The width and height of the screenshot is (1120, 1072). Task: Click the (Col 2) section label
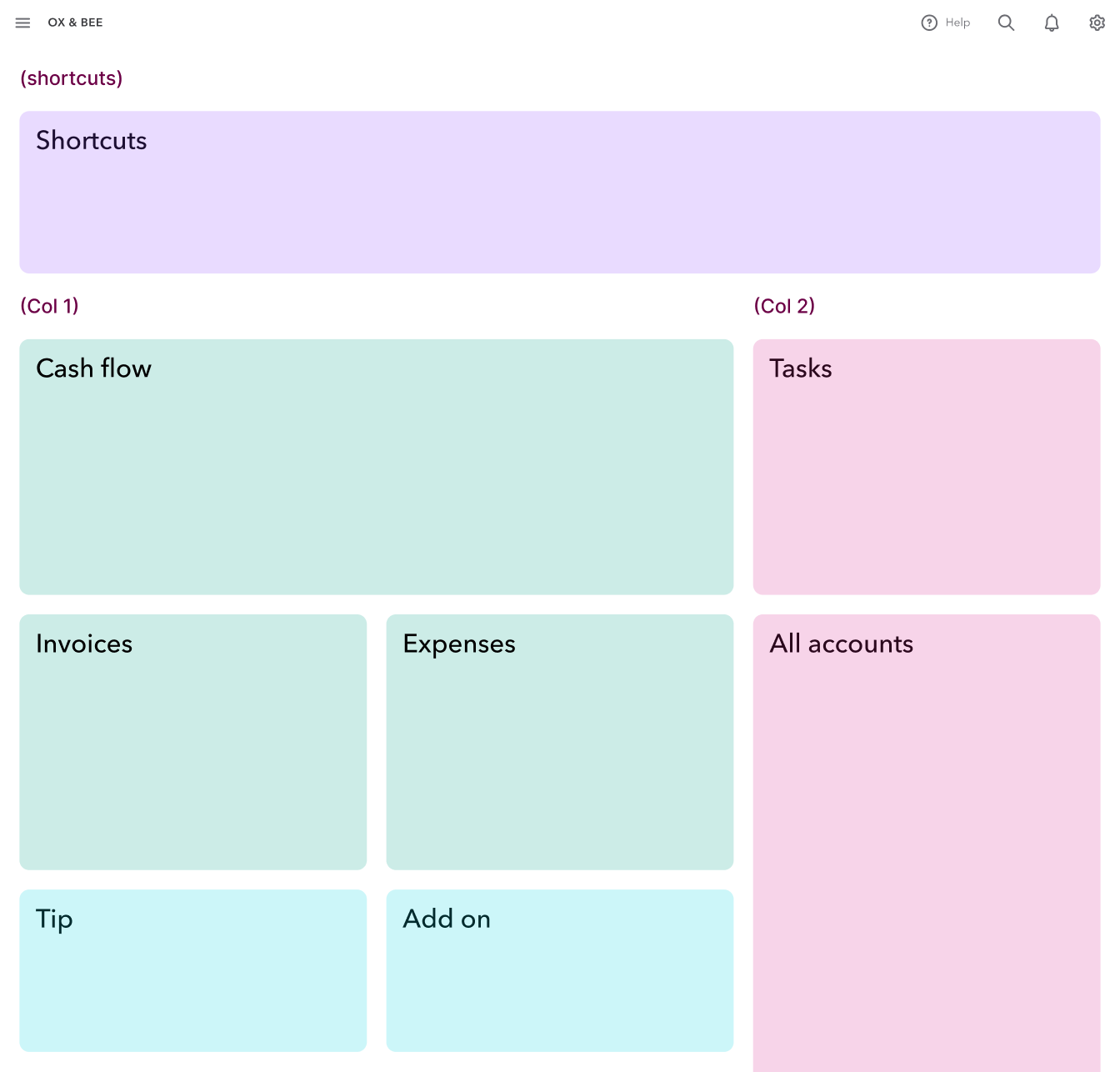(784, 306)
